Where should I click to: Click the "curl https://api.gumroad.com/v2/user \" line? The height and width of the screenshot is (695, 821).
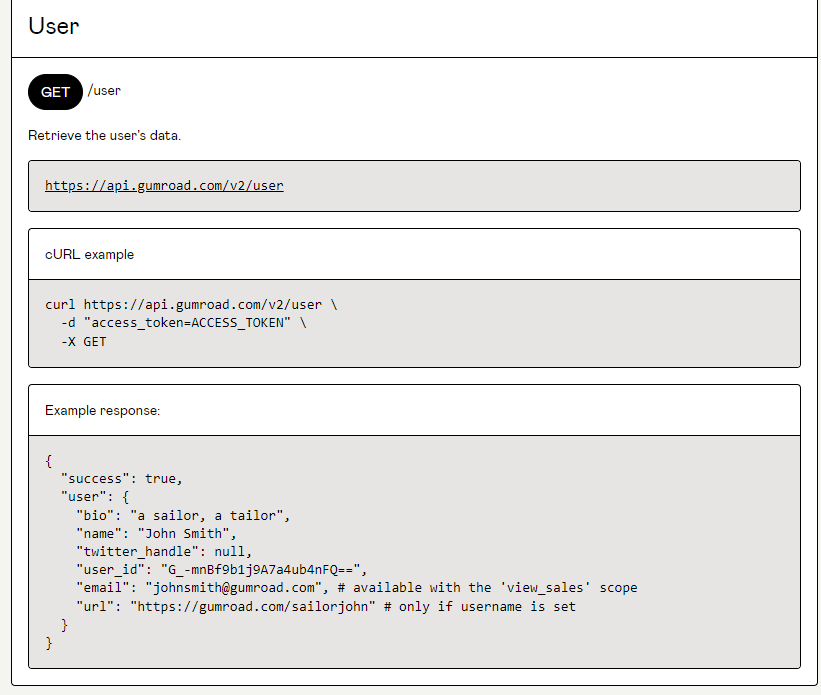click(x=191, y=305)
